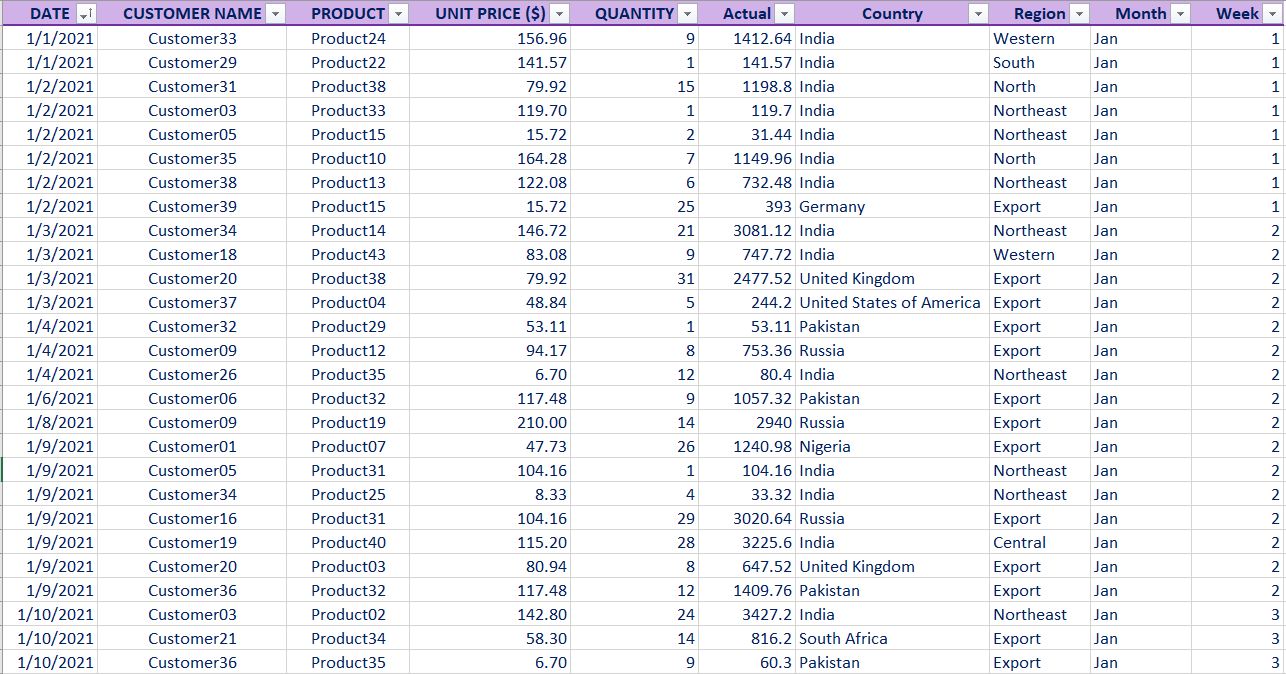This screenshot has width=1286, height=674.
Task: Click the UNIT PRICE ($) filter icon
Action: (559, 14)
